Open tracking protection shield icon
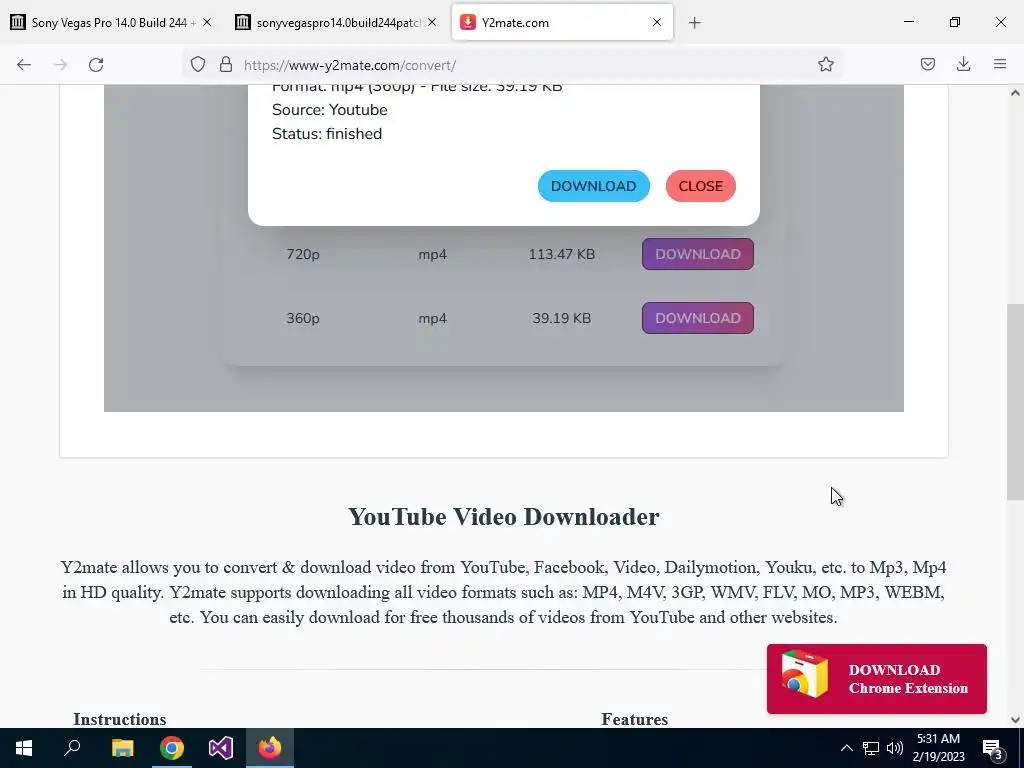 [198, 64]
